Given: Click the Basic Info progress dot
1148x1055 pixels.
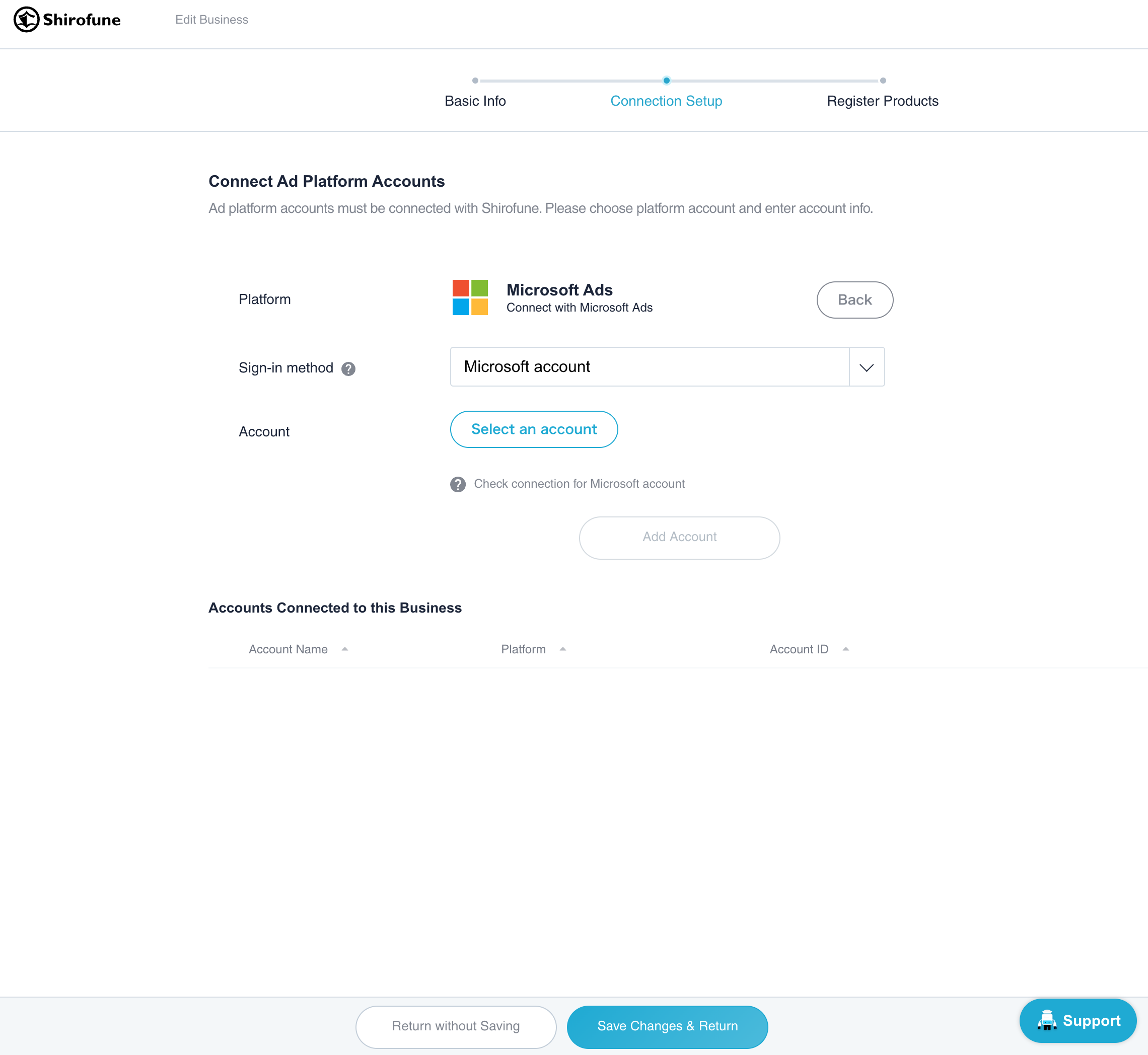Looking at the screenshot, I should (475, 81).
